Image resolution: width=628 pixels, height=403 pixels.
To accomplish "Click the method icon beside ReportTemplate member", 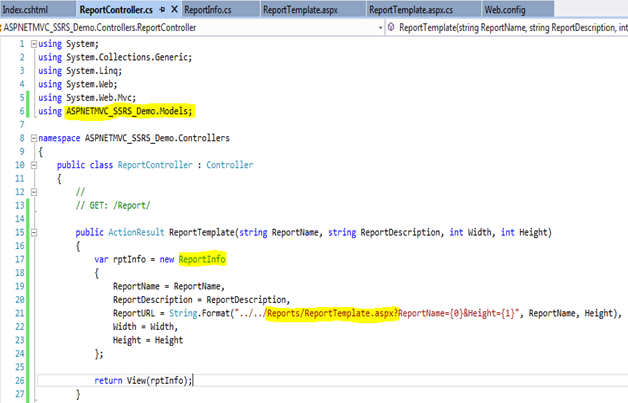I will click(x=391, y=27).
